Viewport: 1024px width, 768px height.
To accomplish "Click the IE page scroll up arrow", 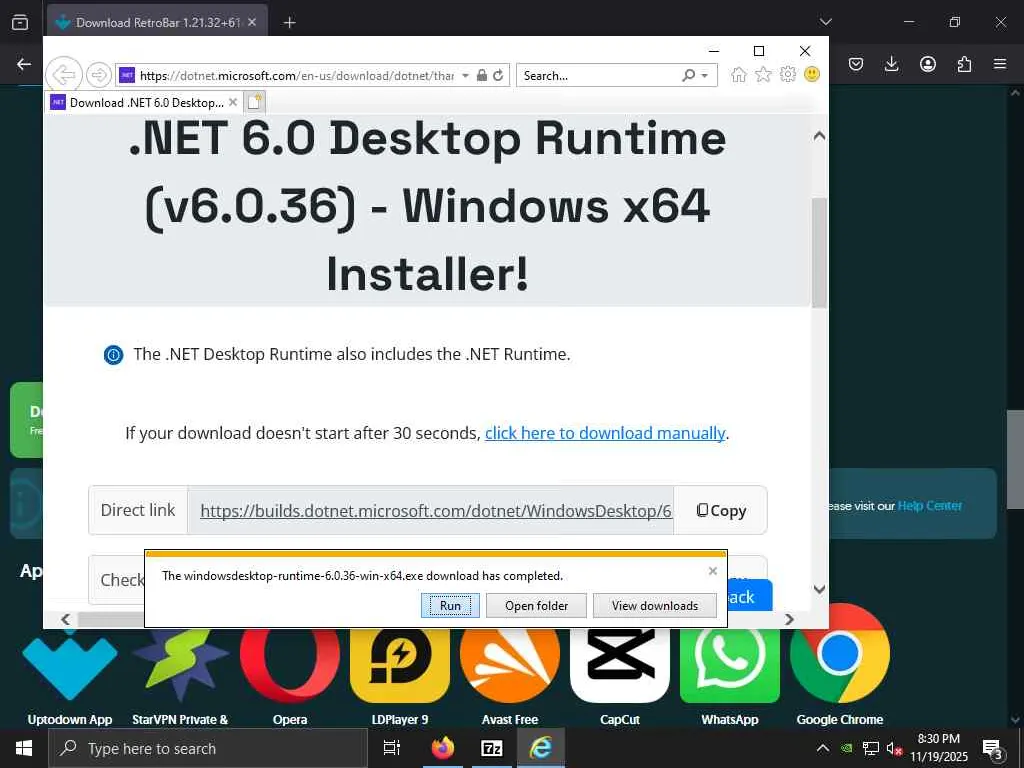I will point(819,136).
